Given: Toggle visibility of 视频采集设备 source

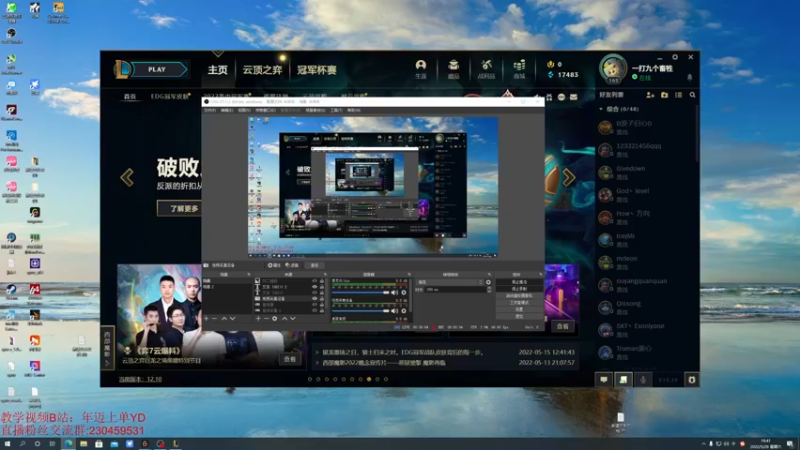Looking at the screenshot, I should [x=315, y=298].
